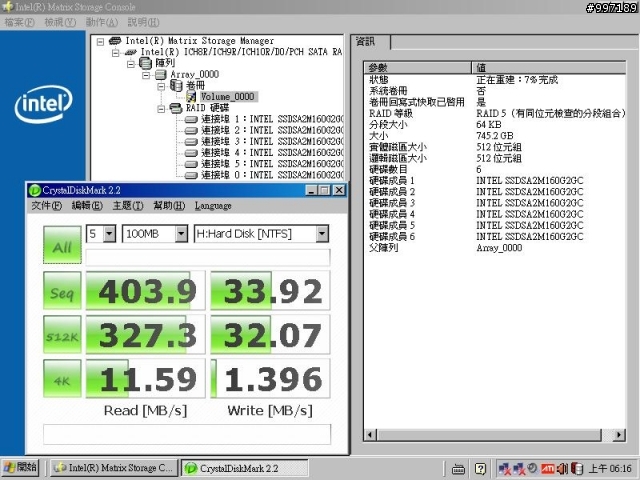The height and width of the screenshot is (480, 640).
Task: Click the 連接埠 3 : INTEL SSDSA2M160G2GC entry
Action: [272, 142]
